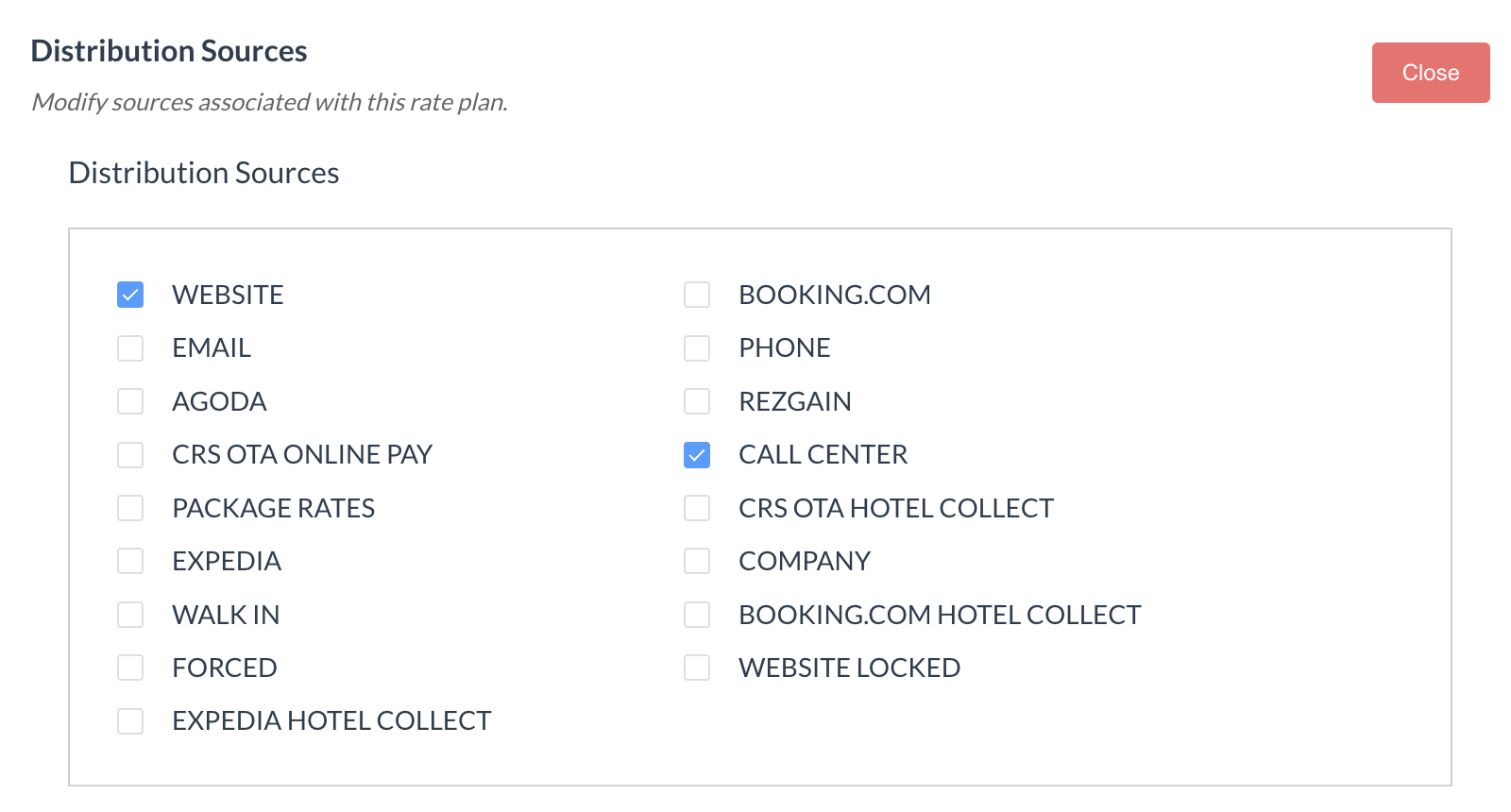Select EXPEDIA HOTEL COLLECT checkbox
The height and width of the screenshot is (812, 1511).
130,721
